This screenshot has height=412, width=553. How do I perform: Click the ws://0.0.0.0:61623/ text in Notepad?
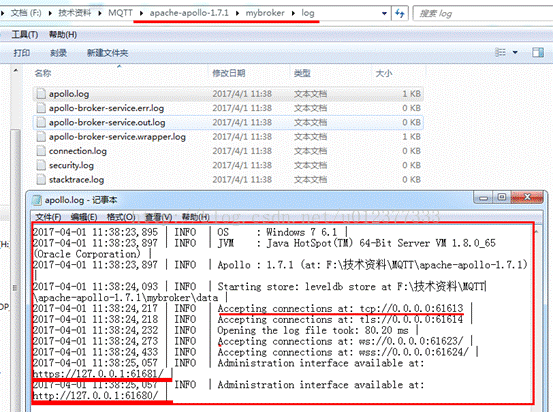click(x=411, y=341)
